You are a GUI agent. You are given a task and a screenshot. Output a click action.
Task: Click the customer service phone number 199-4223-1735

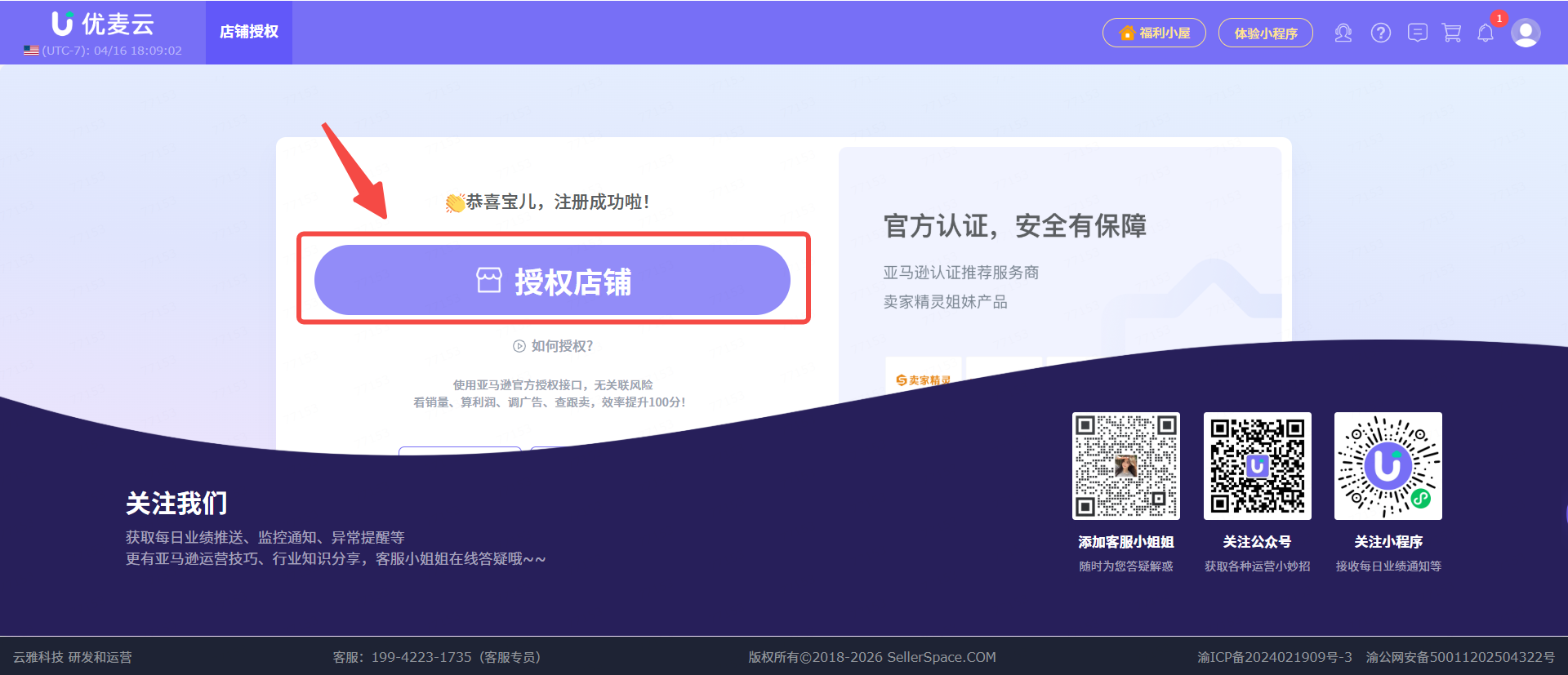pos(421,657)
